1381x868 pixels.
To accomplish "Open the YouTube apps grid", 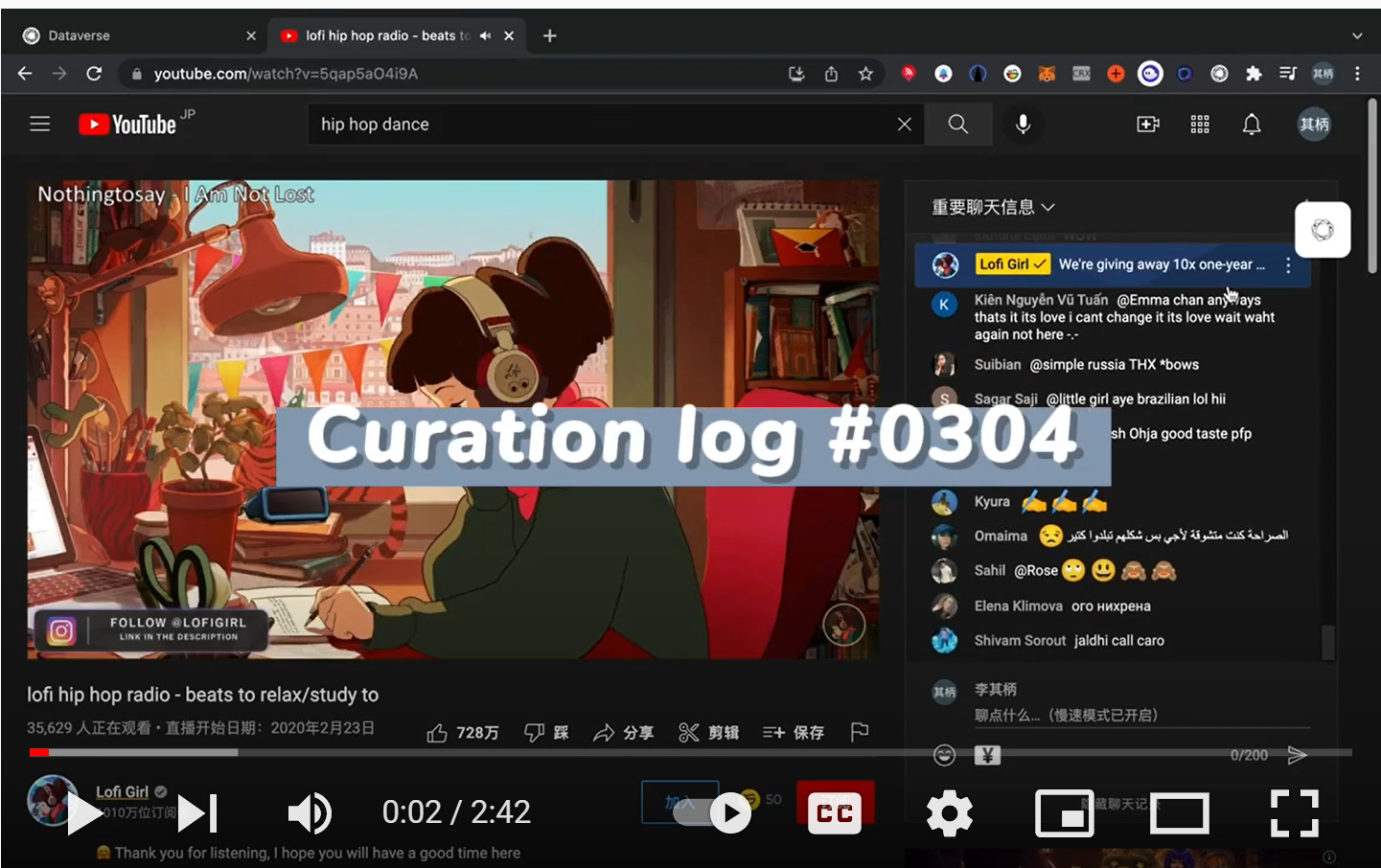I will [x=1200, y=124].
